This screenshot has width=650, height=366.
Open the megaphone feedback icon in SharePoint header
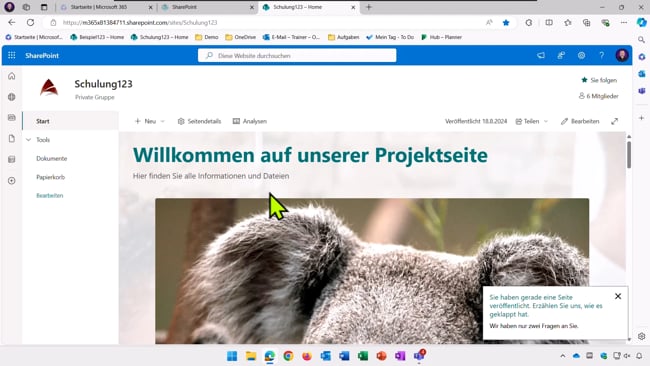[541, 55]
